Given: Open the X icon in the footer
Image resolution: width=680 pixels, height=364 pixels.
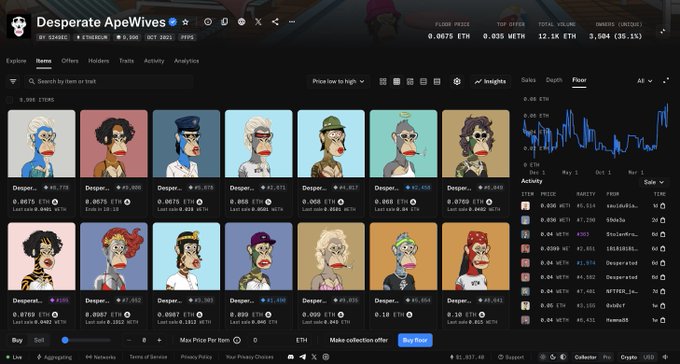Looking at the screenshot, I should (314, 357).
